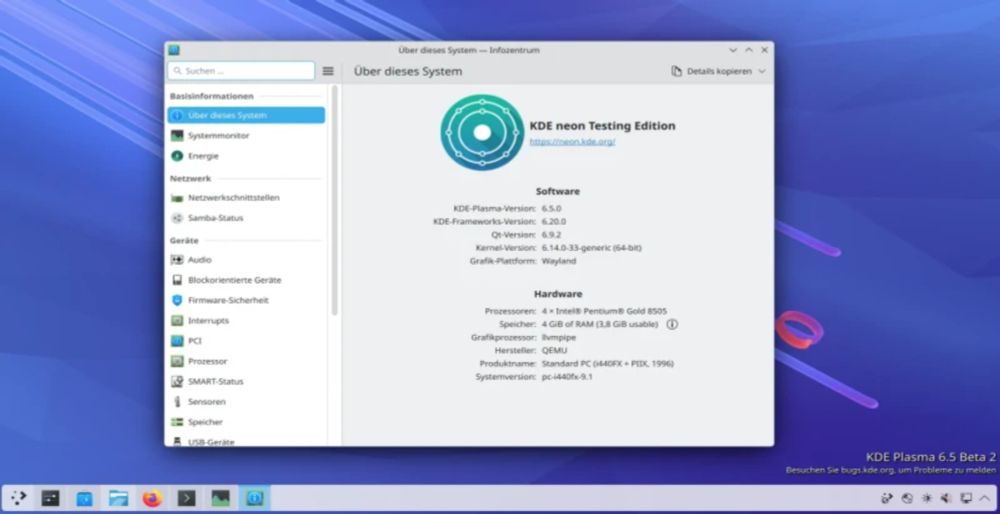This screenshot has width=1000, height=514.
Task: Open the Plasma application launcher
Action: point(19,497)
